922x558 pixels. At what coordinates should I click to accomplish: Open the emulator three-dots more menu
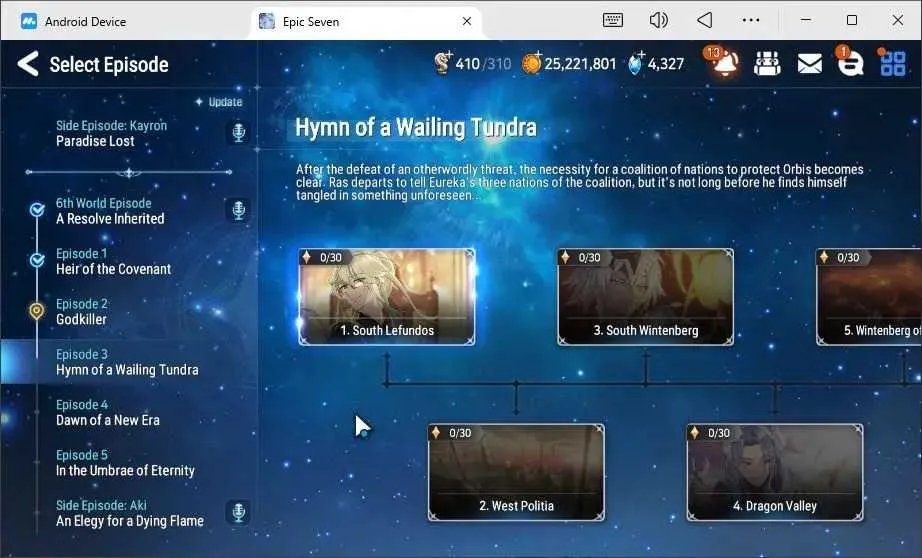coord(751,21)
